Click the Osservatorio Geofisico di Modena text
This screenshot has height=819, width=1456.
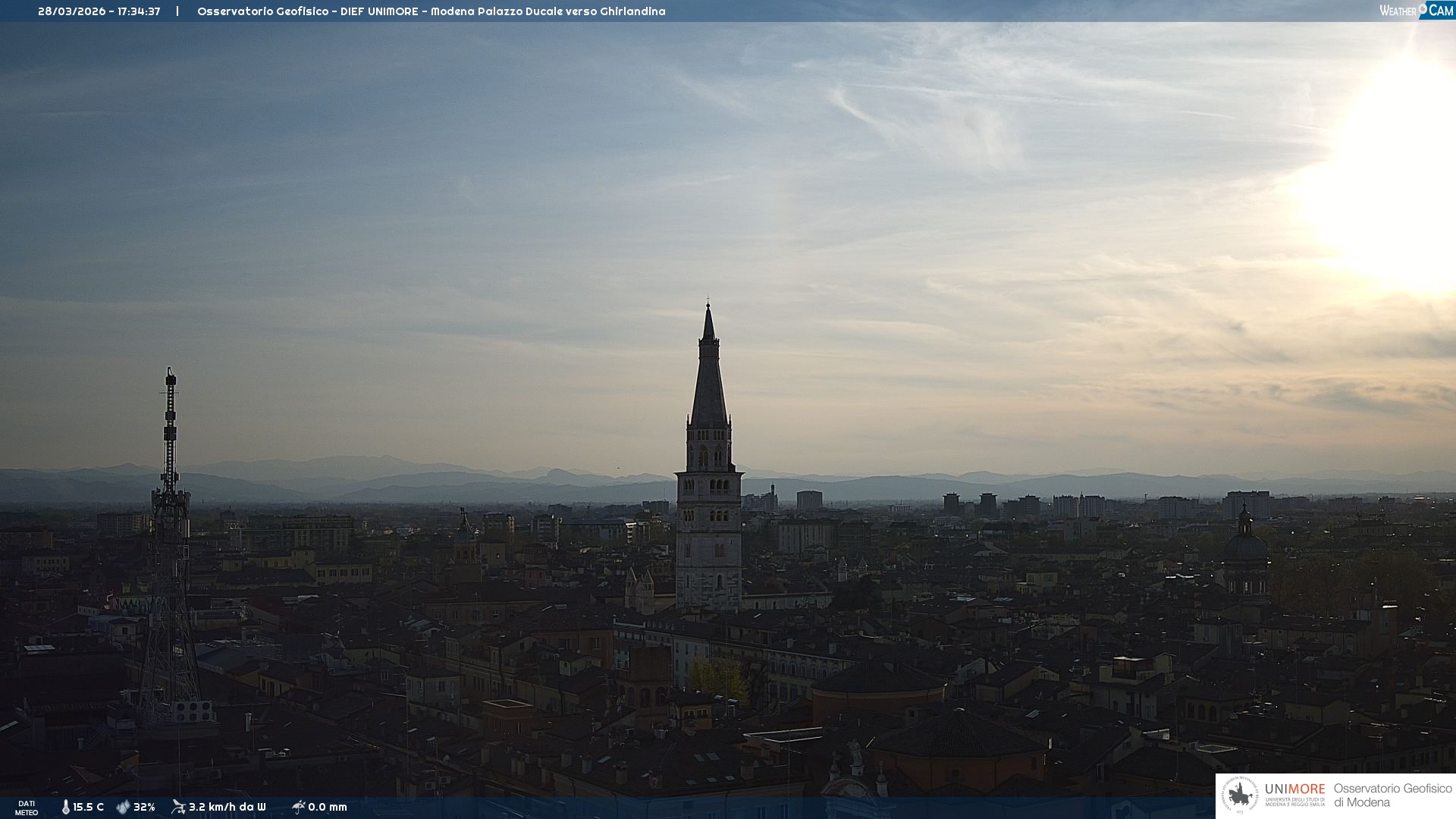(x=1392, y=795)
